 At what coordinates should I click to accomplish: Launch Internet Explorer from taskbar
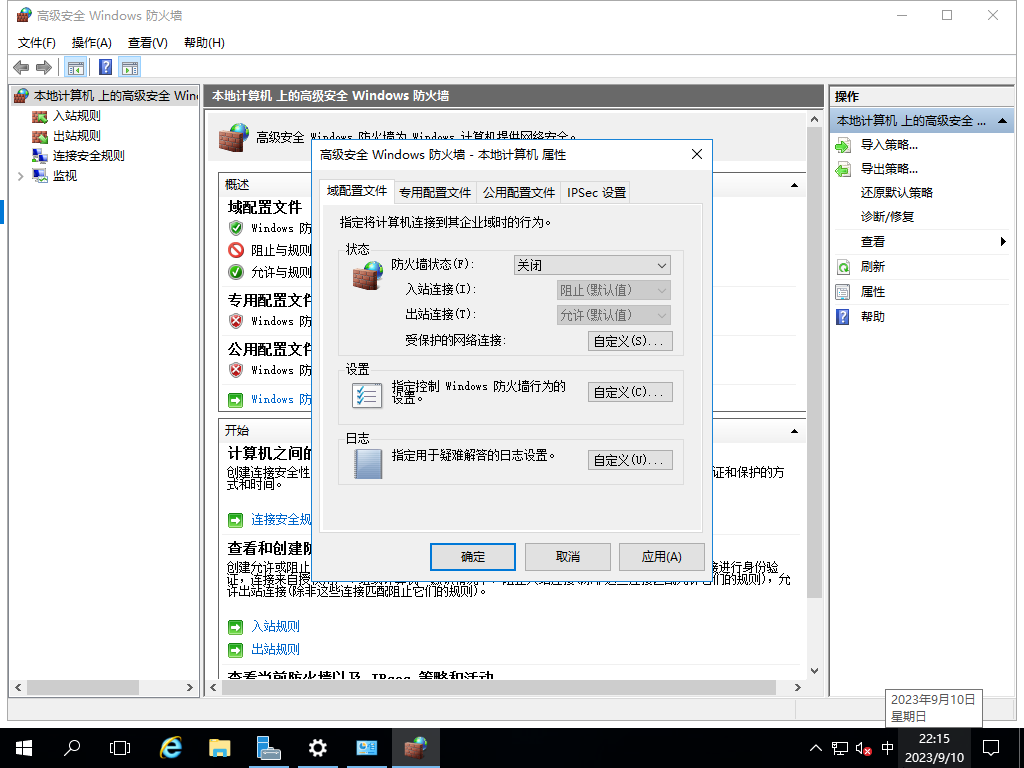pos(171,748)
